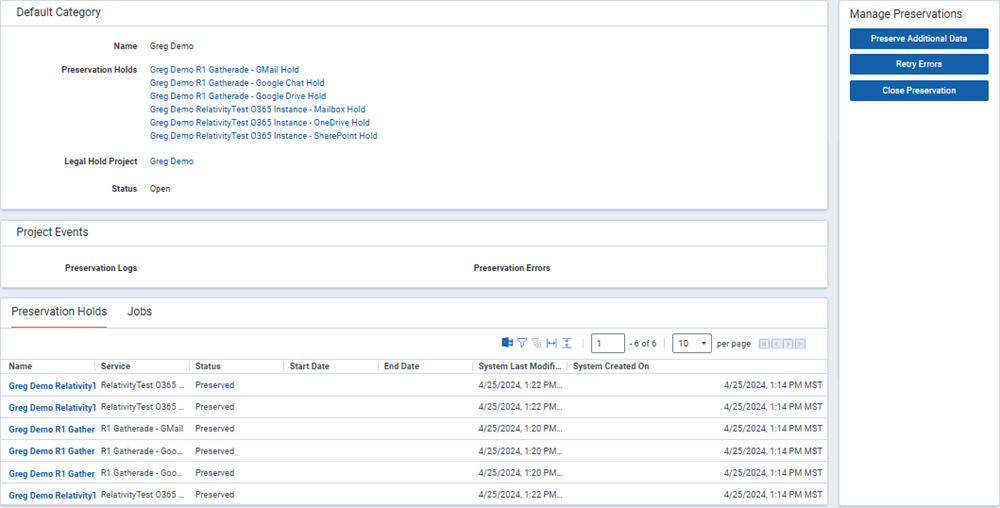The height and width of the screenshot is (508, 1000).
Task: Click Preserve Additional Data button
Action: tap(919, 38)
